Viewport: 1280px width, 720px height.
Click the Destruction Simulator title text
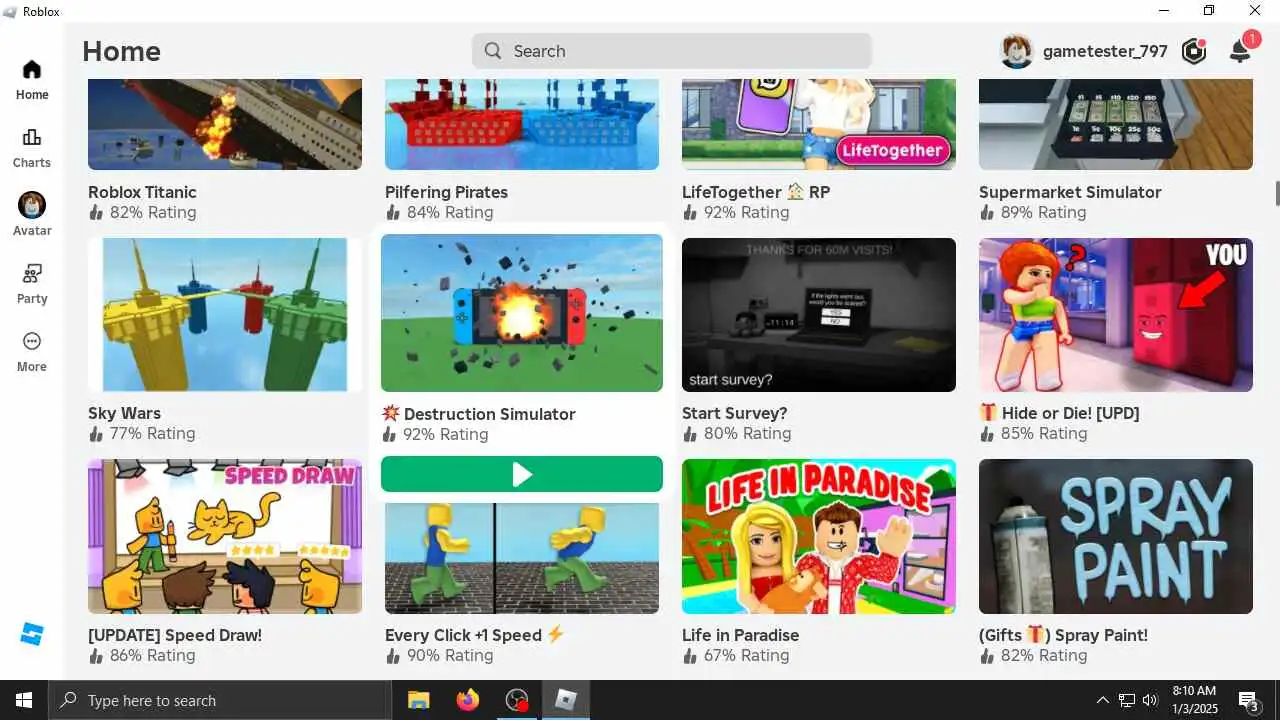coord(478,414)
